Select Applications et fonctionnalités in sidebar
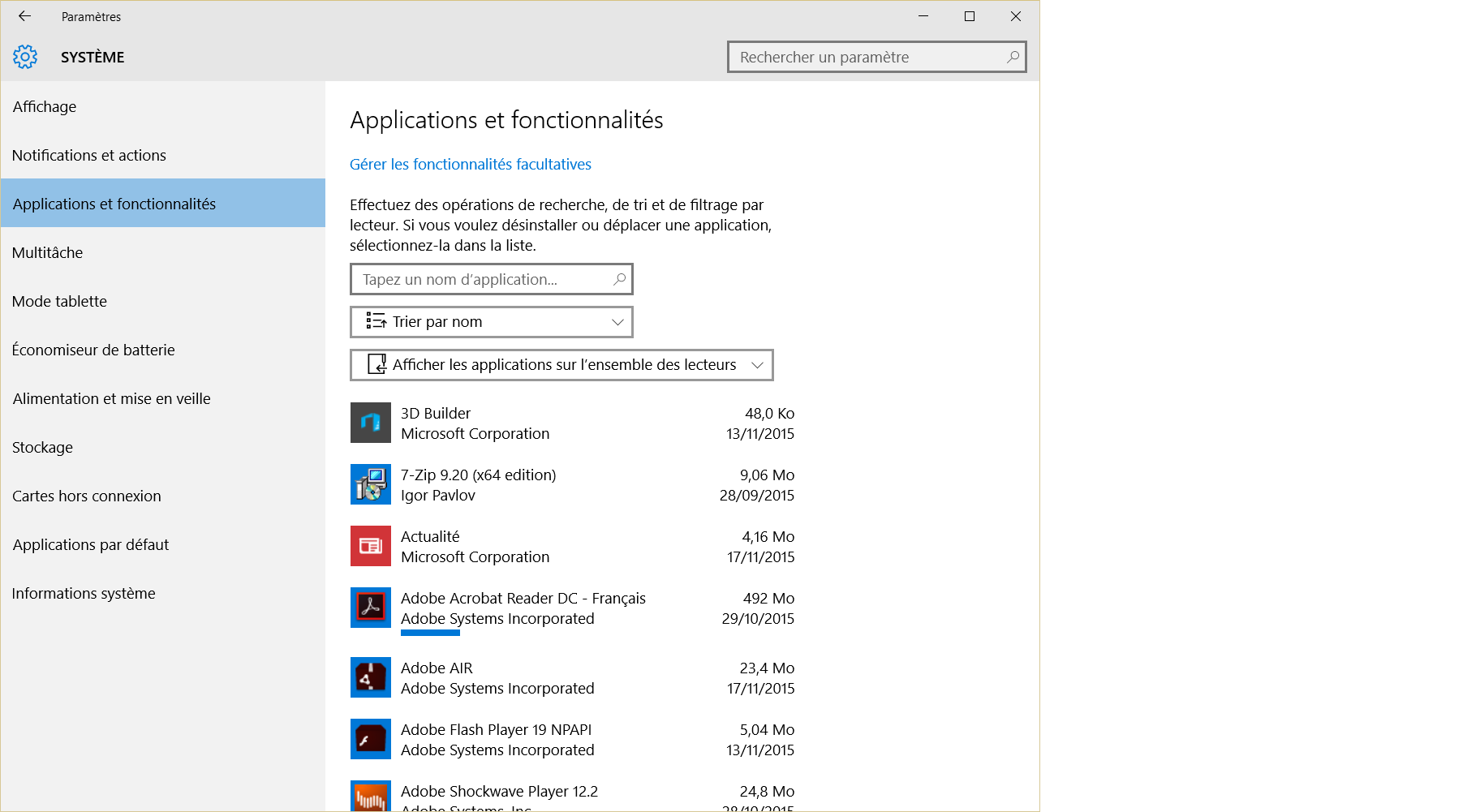The height and width of the screenshot is (812, 1480). pos(163,204)
